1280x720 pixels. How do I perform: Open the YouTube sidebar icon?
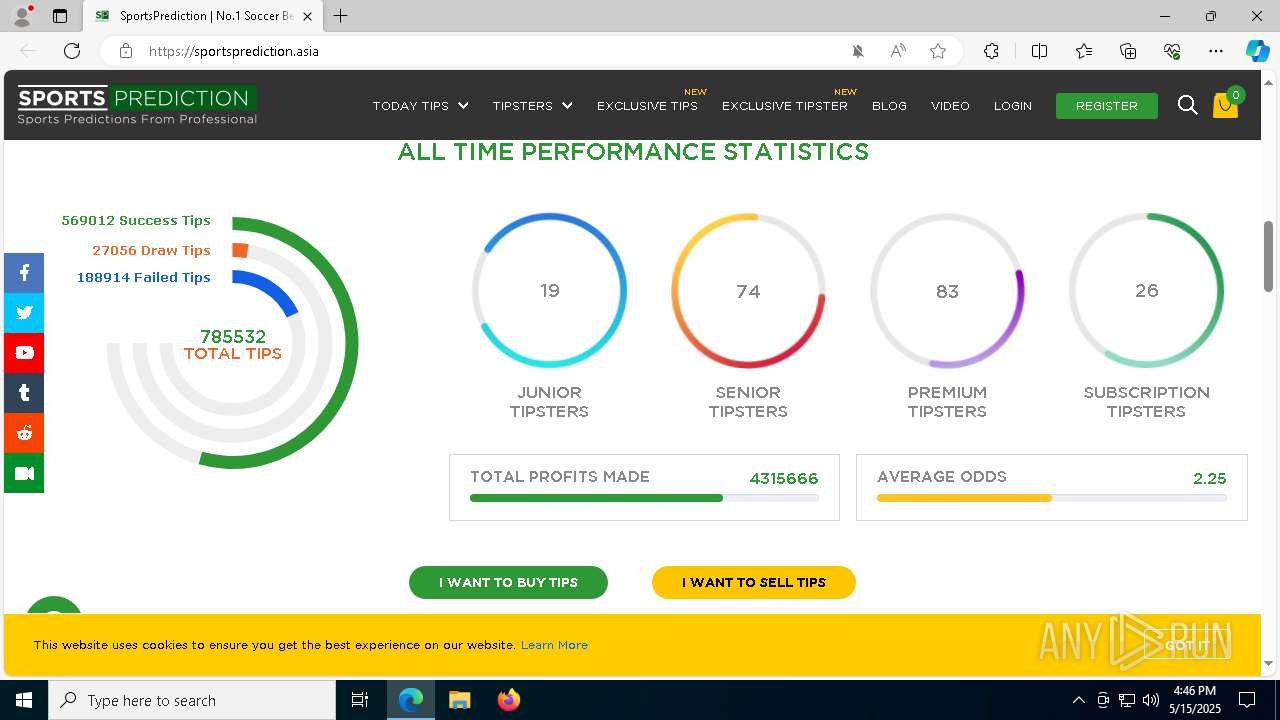click(x=24, y=353)
